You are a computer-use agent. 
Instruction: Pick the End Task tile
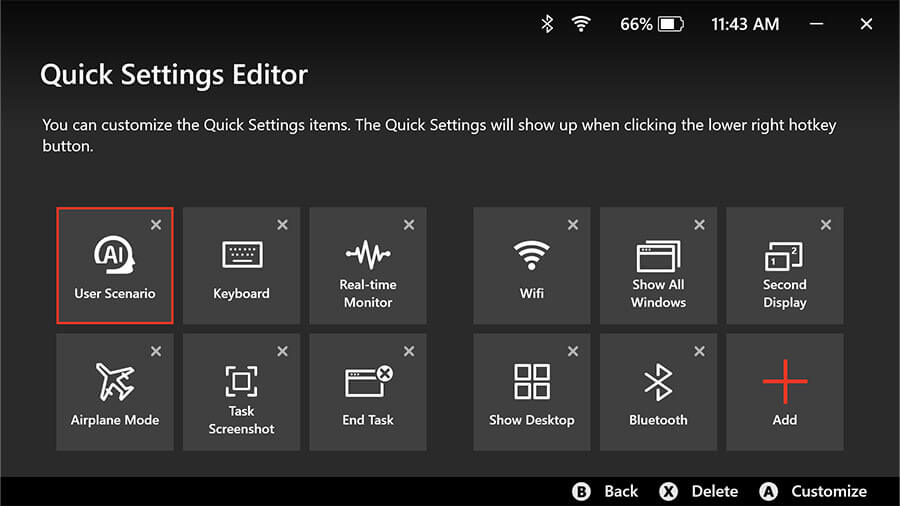(x=367, y=392)
